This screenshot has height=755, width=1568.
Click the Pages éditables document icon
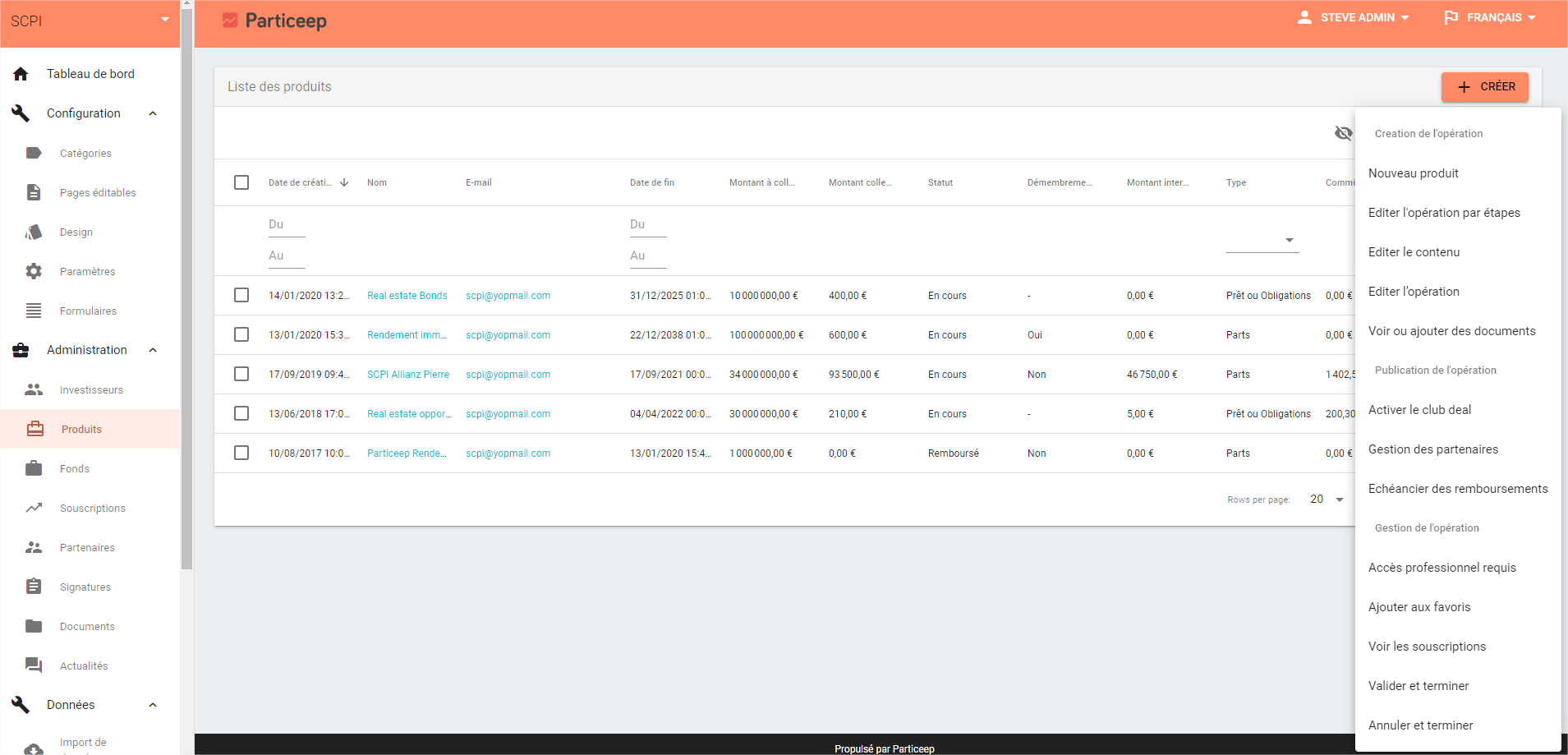coord(34,192)
